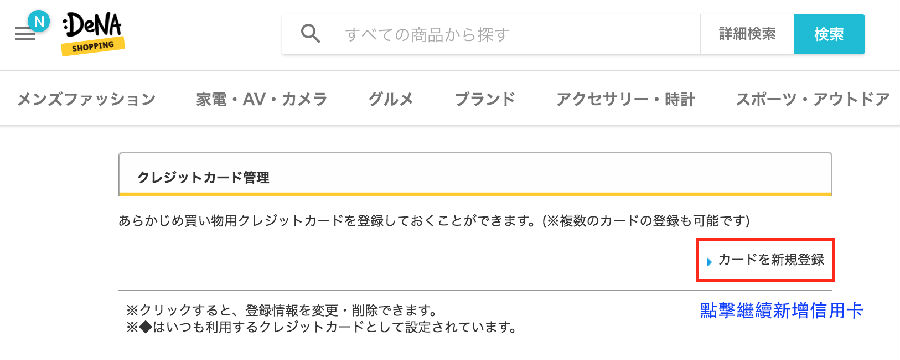Click the magnifying glass search icon

[x=311, y=34]
